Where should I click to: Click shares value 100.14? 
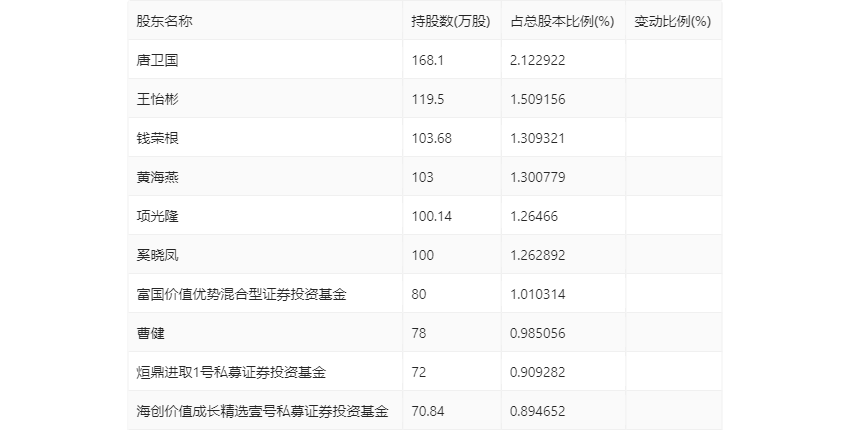tap(432, 216)
